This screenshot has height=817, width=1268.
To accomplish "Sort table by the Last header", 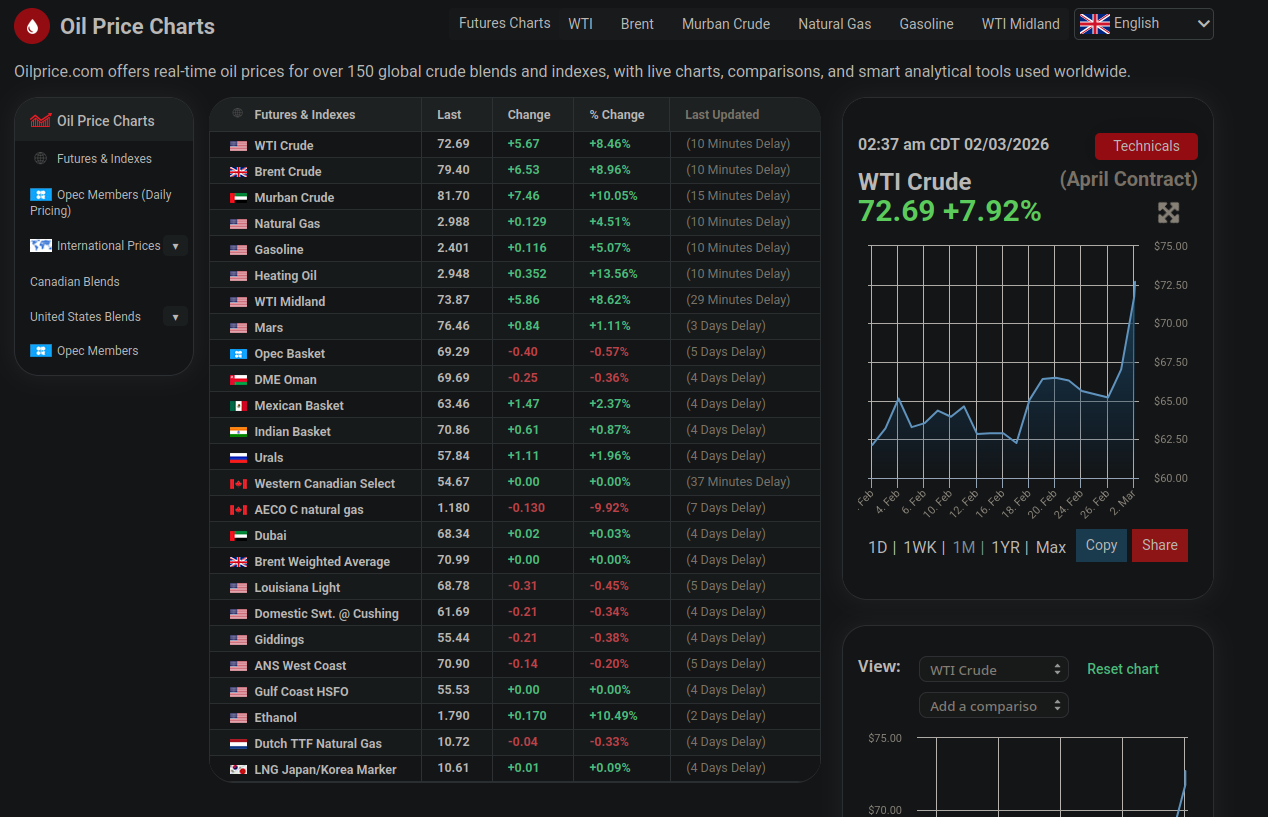I will [449, 115].
